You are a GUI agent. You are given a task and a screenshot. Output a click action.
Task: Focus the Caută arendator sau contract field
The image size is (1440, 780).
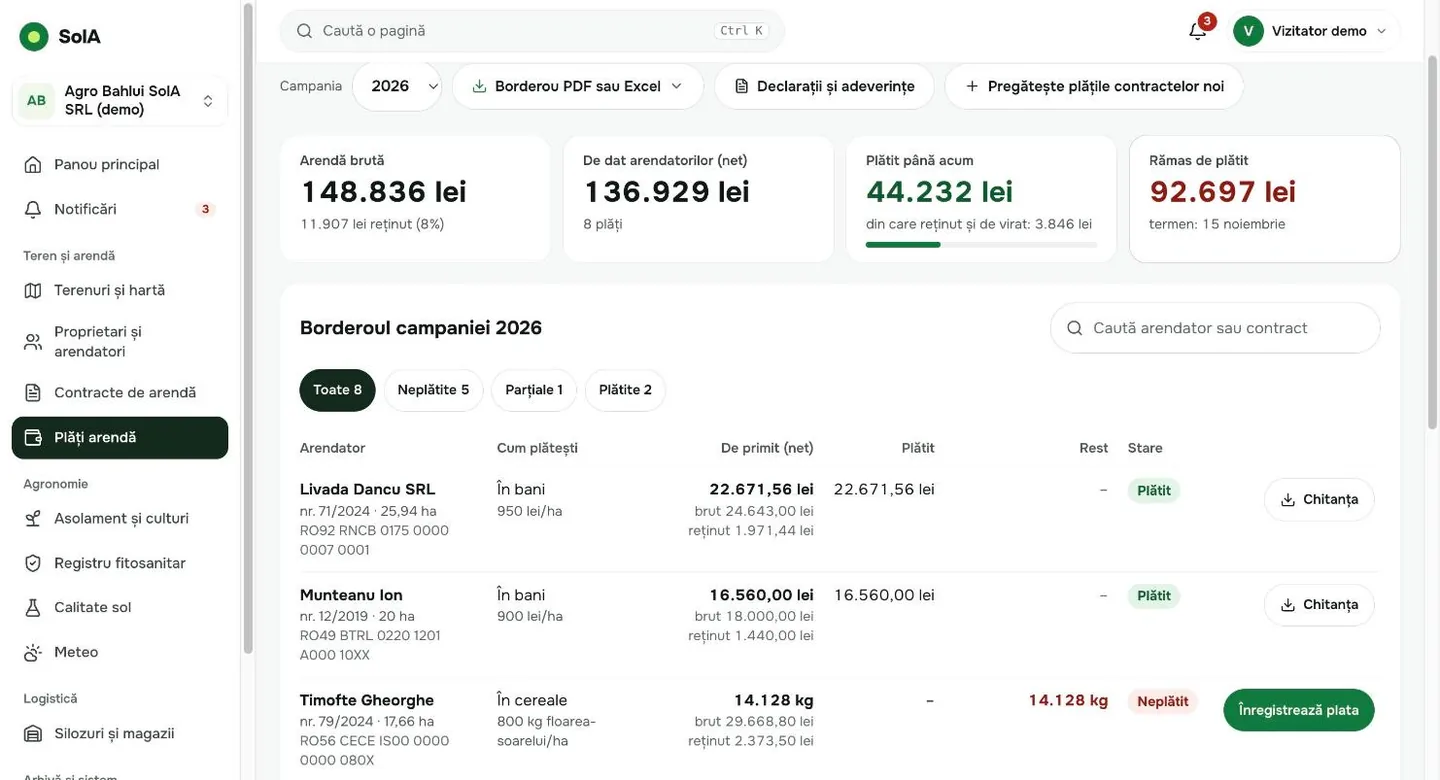(x=1215, y=328)
